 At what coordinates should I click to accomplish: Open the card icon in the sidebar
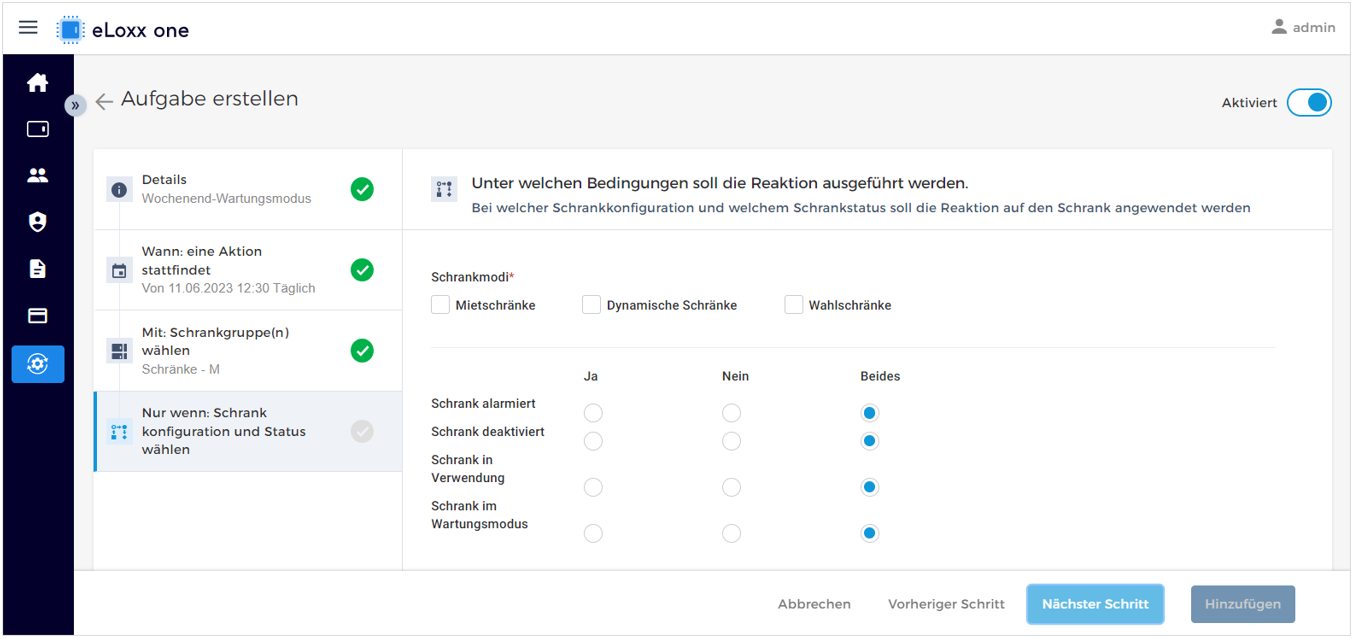[38, 315]
